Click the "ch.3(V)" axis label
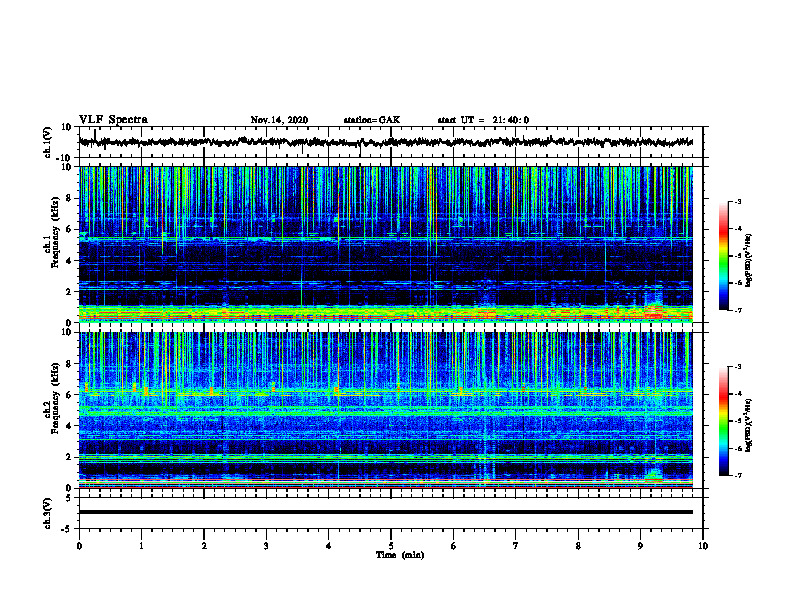Image resolution: width=792 pixels, height=612 pixels. click(48, 513)
